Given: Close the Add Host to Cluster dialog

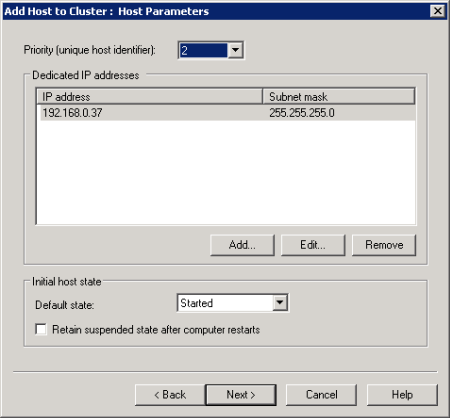Looking at the screenshot, I should (x=438, y=11).
